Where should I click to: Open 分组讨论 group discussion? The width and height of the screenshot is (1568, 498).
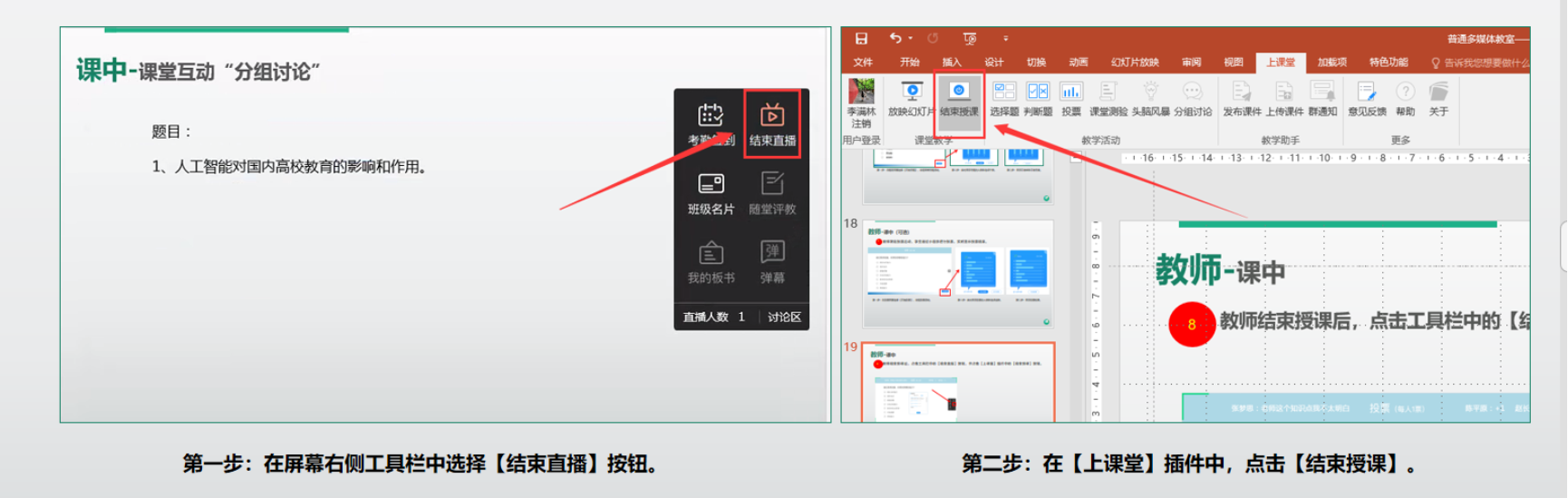pyautogui.click(x=1193, y=99)
